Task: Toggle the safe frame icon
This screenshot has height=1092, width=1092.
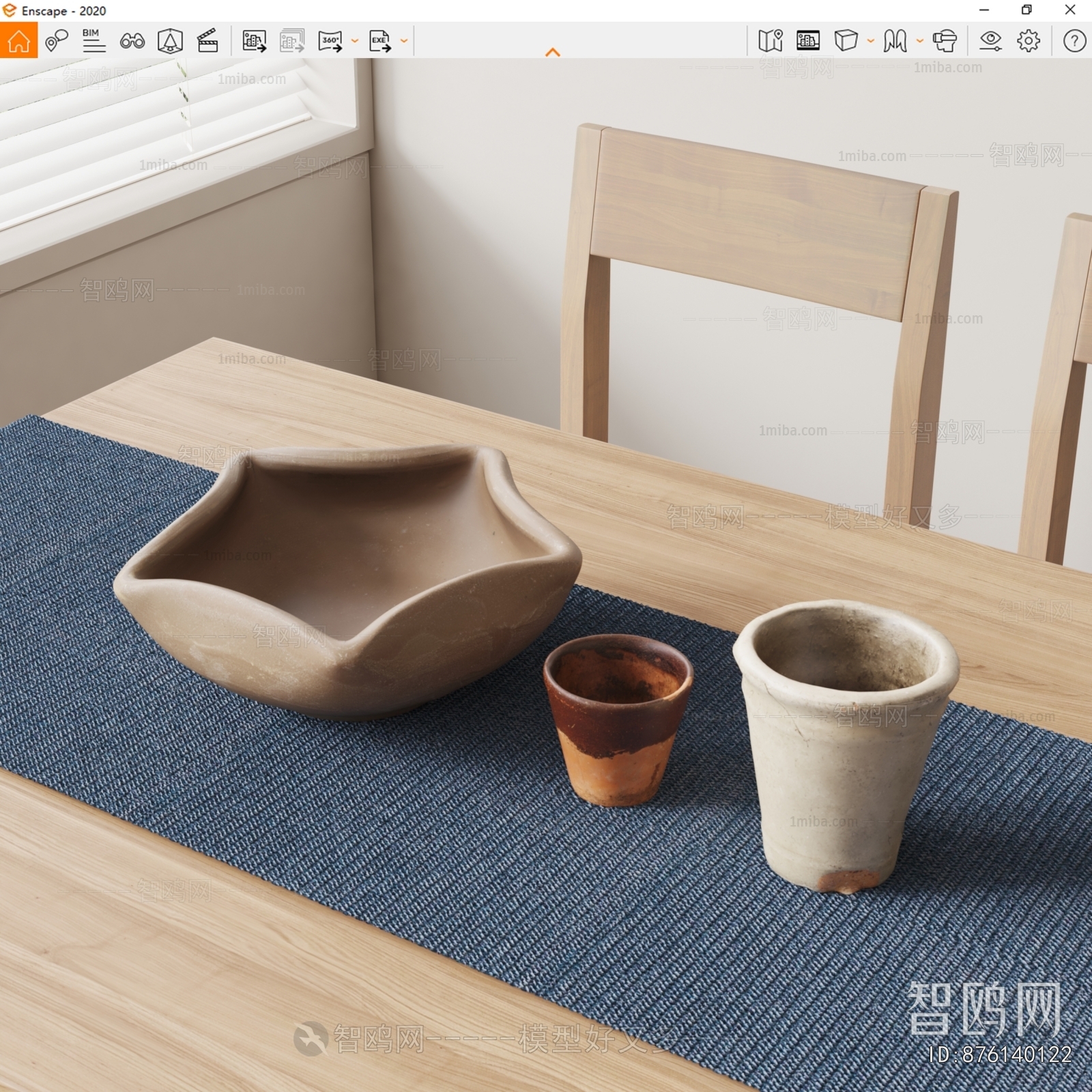Action: pyautogui.click(x=170, y=41)
